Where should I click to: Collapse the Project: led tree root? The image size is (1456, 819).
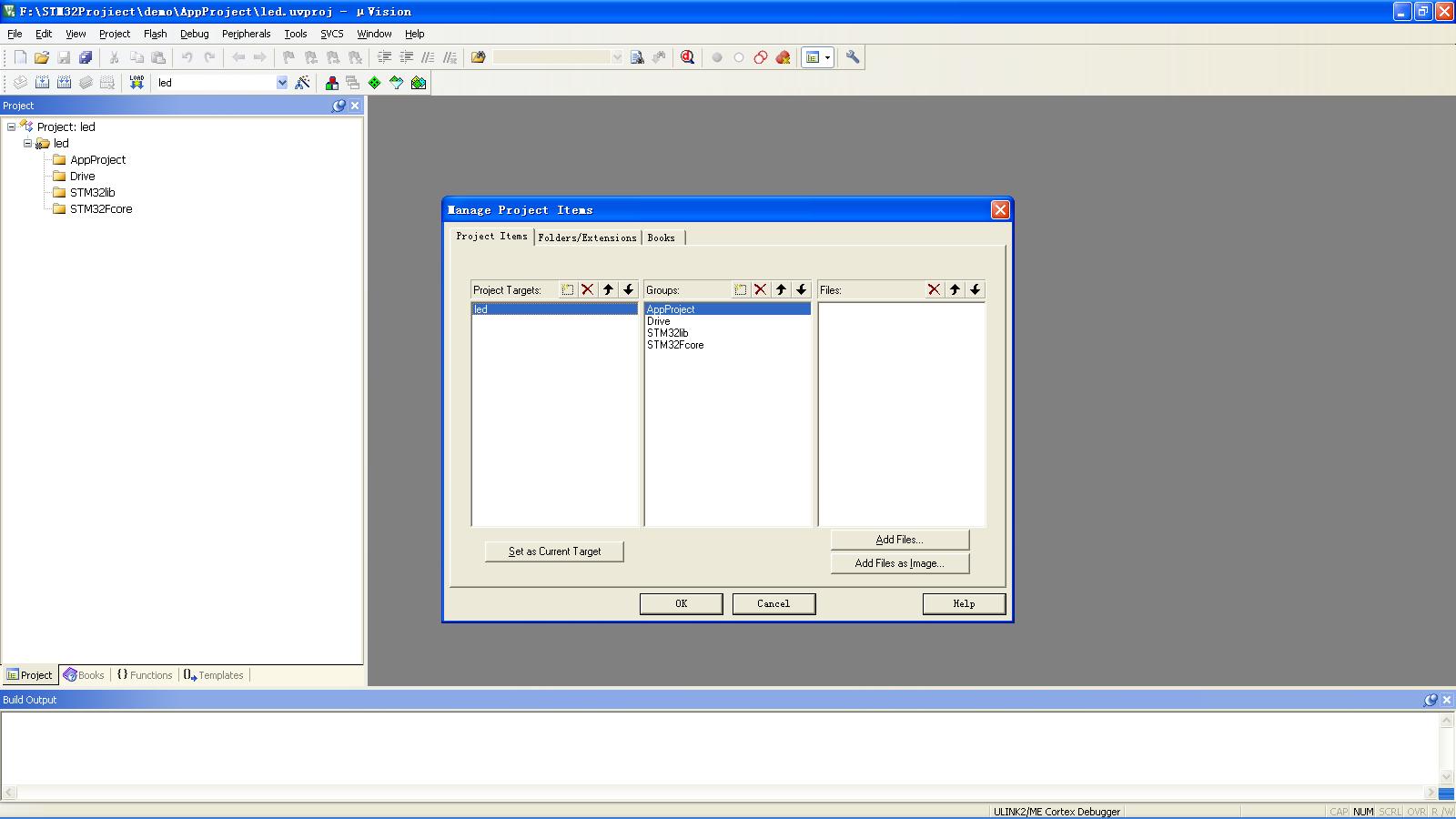pyautogui.click(x=11, y=126)
